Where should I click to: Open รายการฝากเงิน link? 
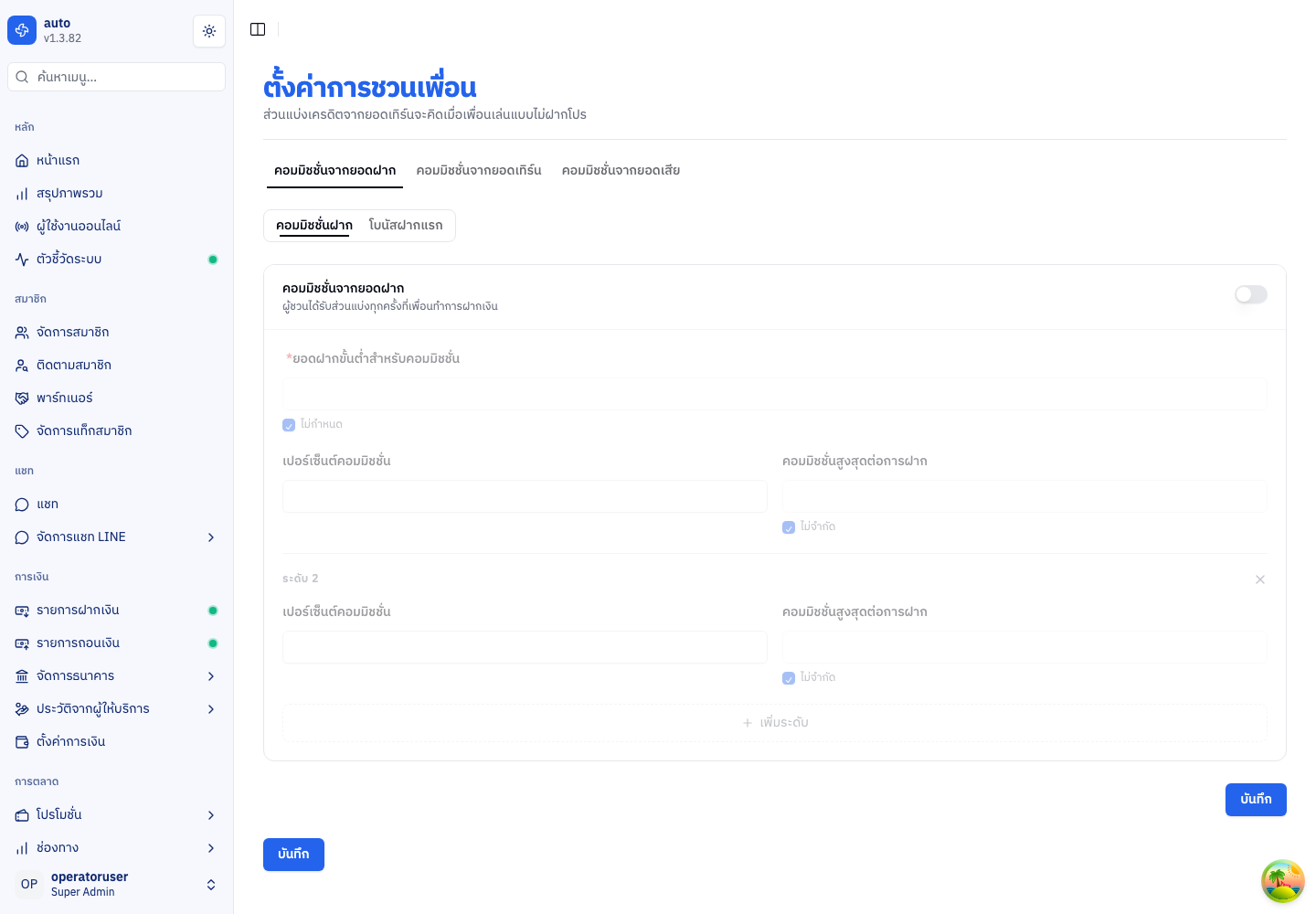(x=116, y=611)
